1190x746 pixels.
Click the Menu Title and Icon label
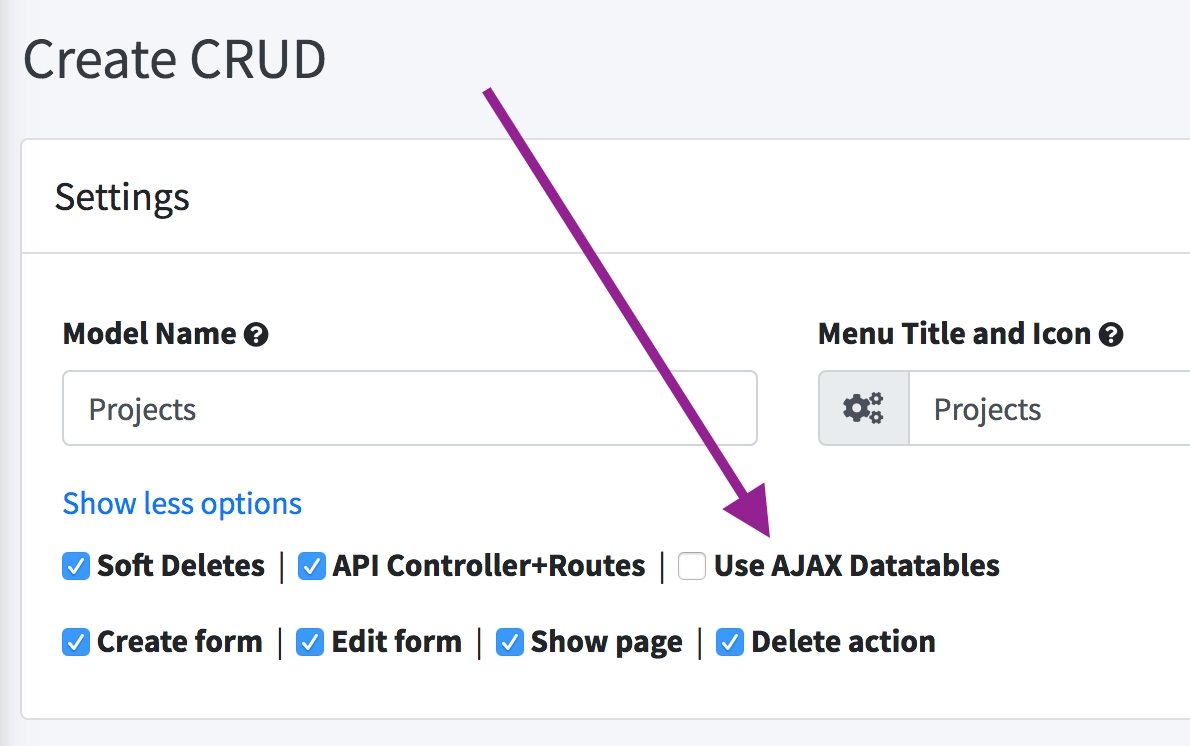pos(954,334)
